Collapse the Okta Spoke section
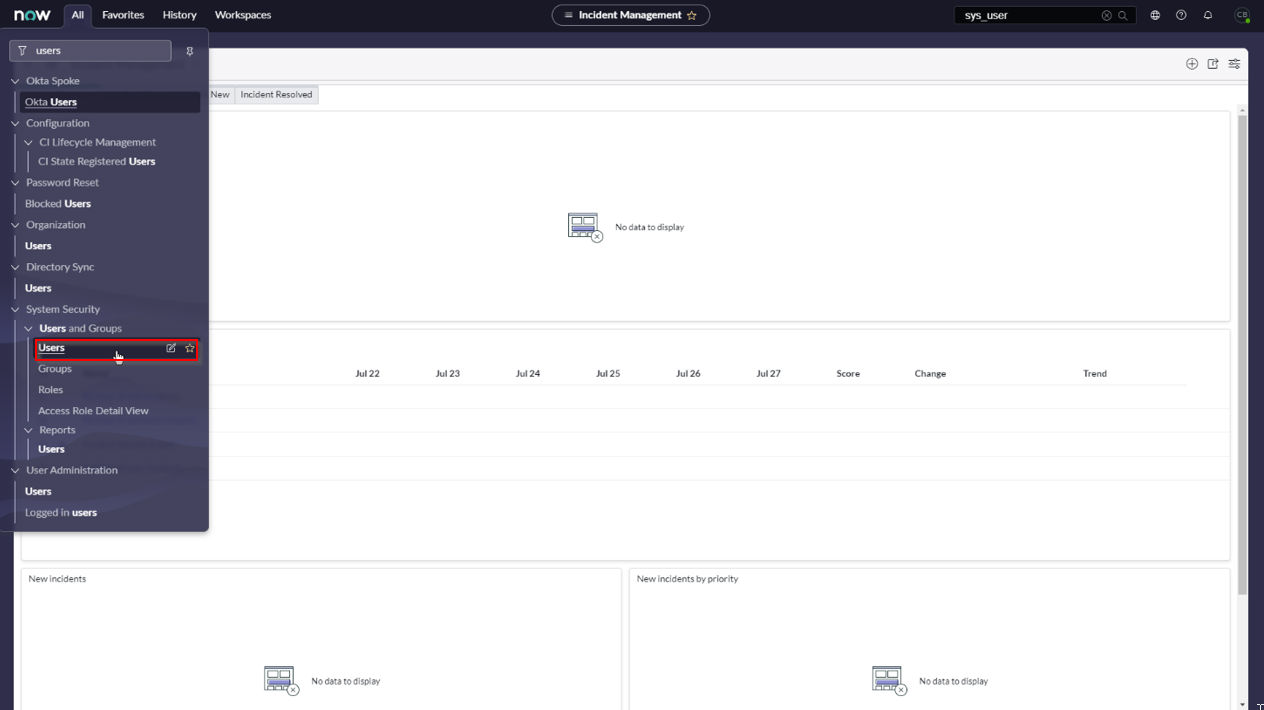 point(16,81)
